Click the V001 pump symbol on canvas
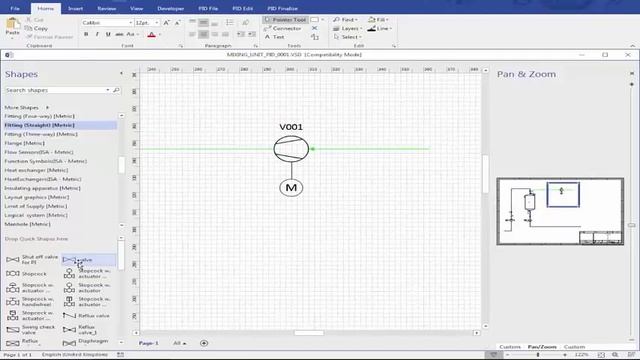640x360 pixels. (x=291, y=149)
